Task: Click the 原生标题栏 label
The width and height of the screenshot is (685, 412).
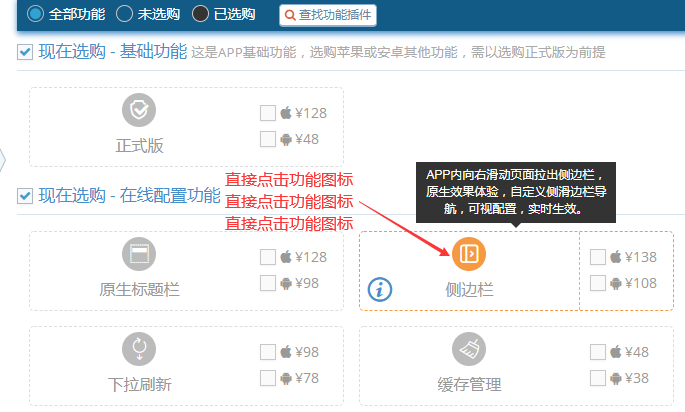Action: (x=139, y=290)
